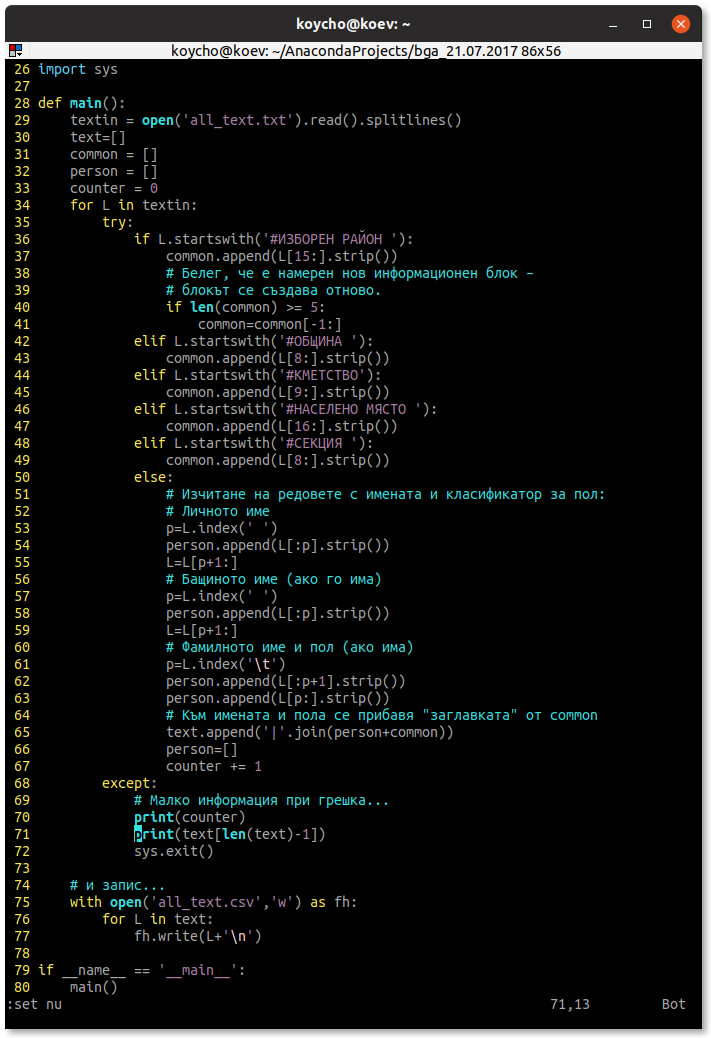Click comment '# Фамилното име и пол (ако има)'
The width and height of the screenshot is (711, 1038).
click(x=290, y=647)
